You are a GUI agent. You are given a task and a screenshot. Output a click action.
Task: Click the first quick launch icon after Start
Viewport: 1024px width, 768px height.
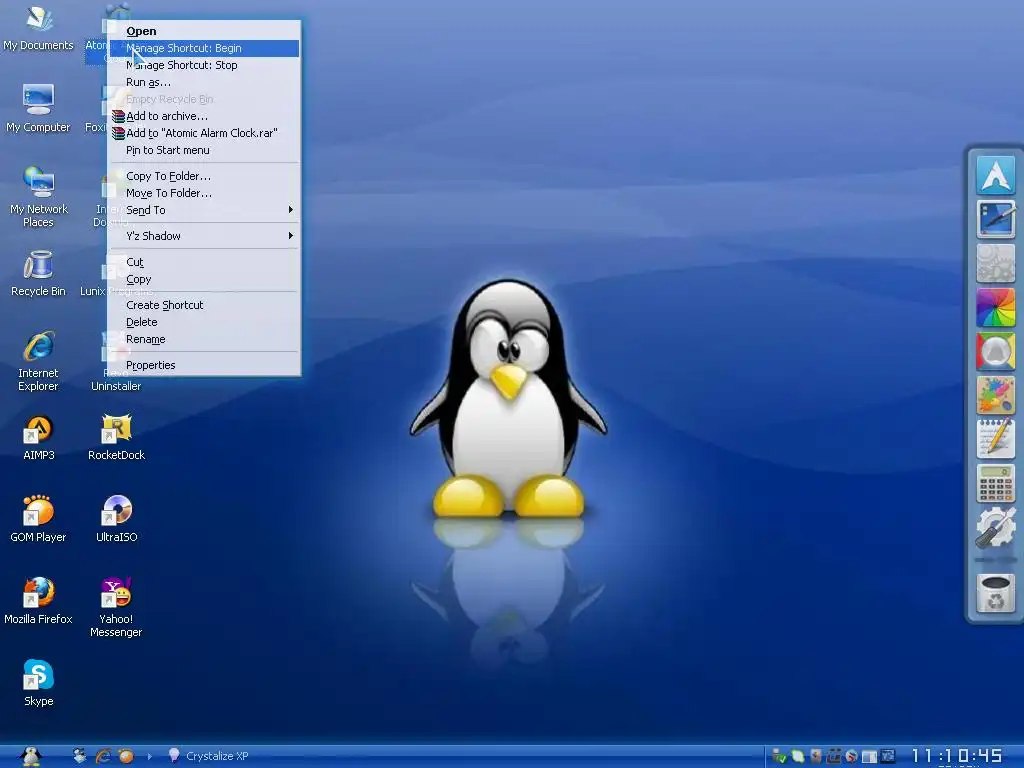pyautogui.click(x=80, y=756)
